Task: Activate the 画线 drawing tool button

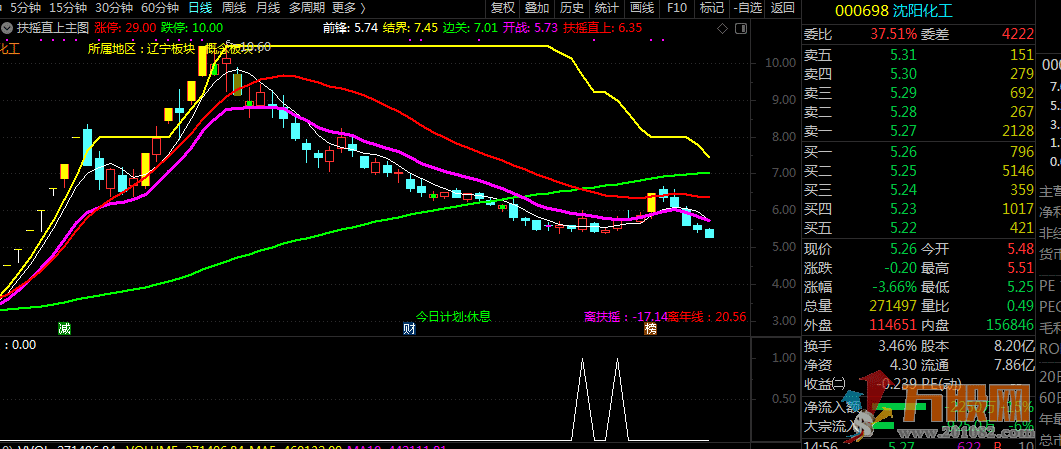Action: pos(641,8)
